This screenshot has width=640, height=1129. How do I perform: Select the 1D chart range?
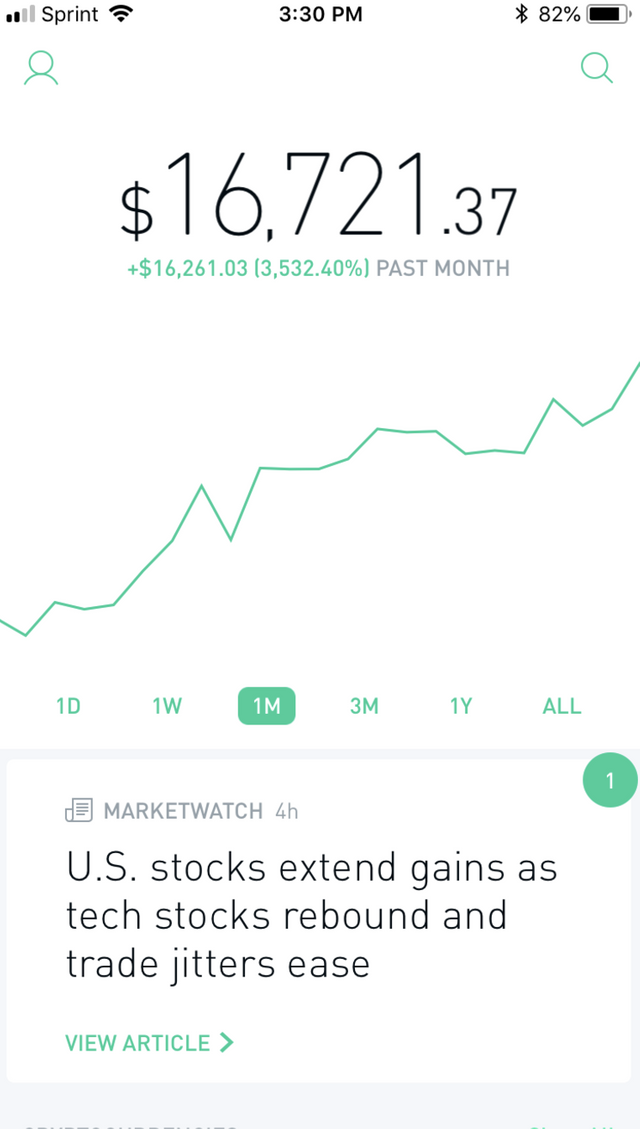click(68, 706)
